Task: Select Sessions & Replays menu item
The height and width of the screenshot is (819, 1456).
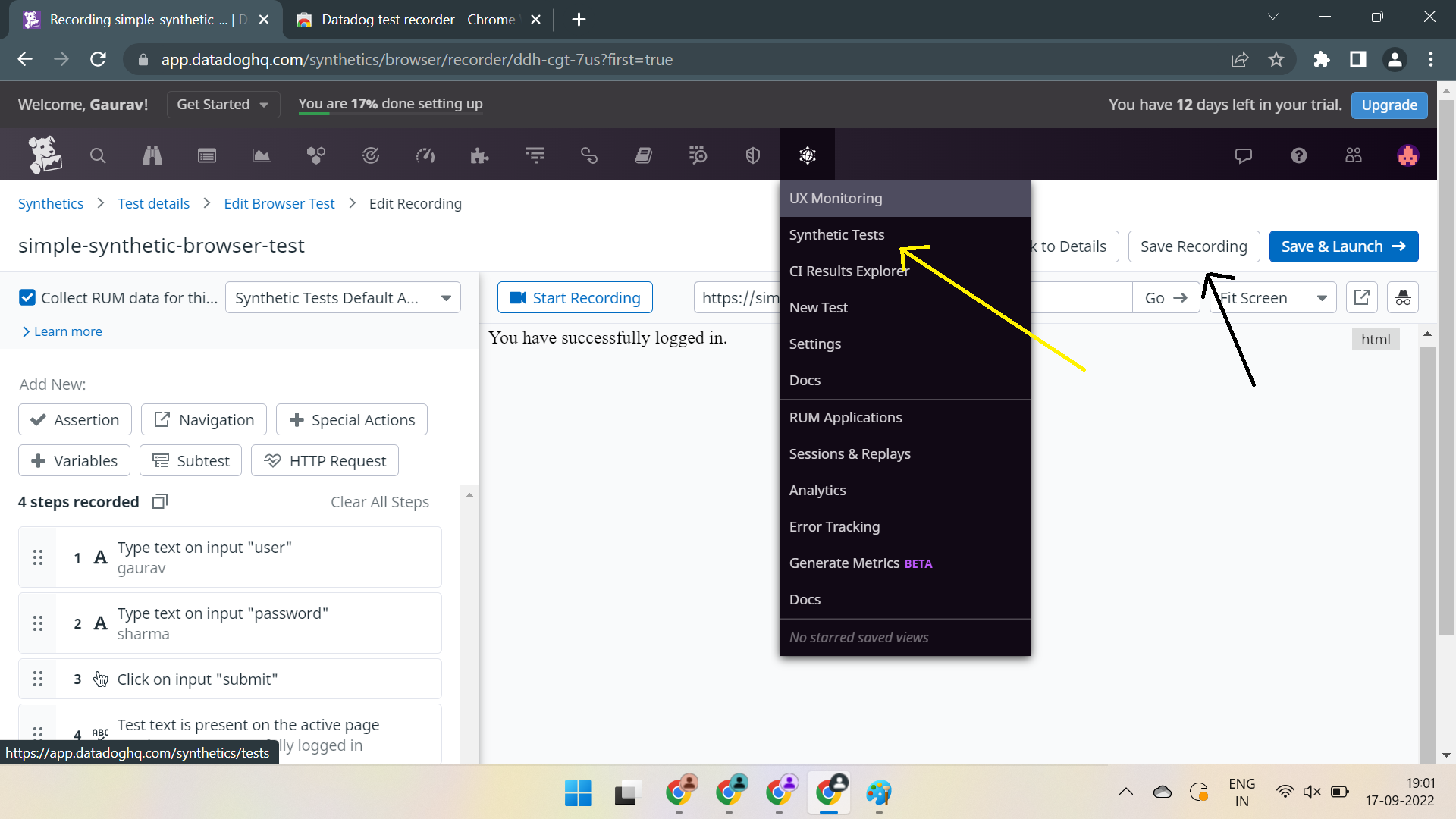Action: tap(905, 454)
